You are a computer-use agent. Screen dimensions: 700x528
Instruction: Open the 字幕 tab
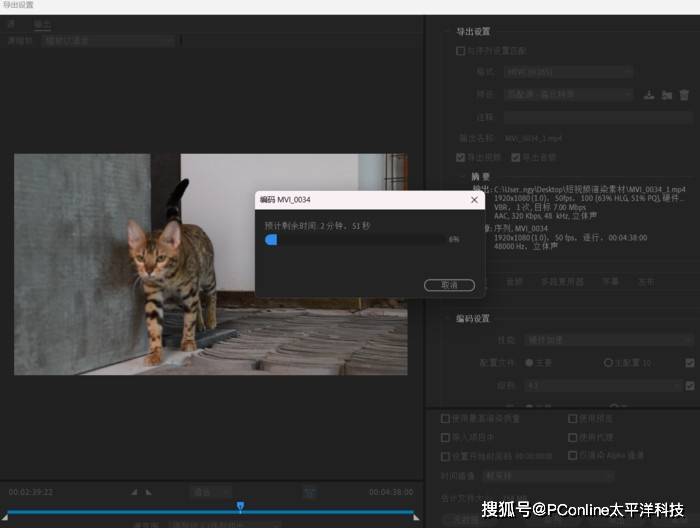coord(610,282)
